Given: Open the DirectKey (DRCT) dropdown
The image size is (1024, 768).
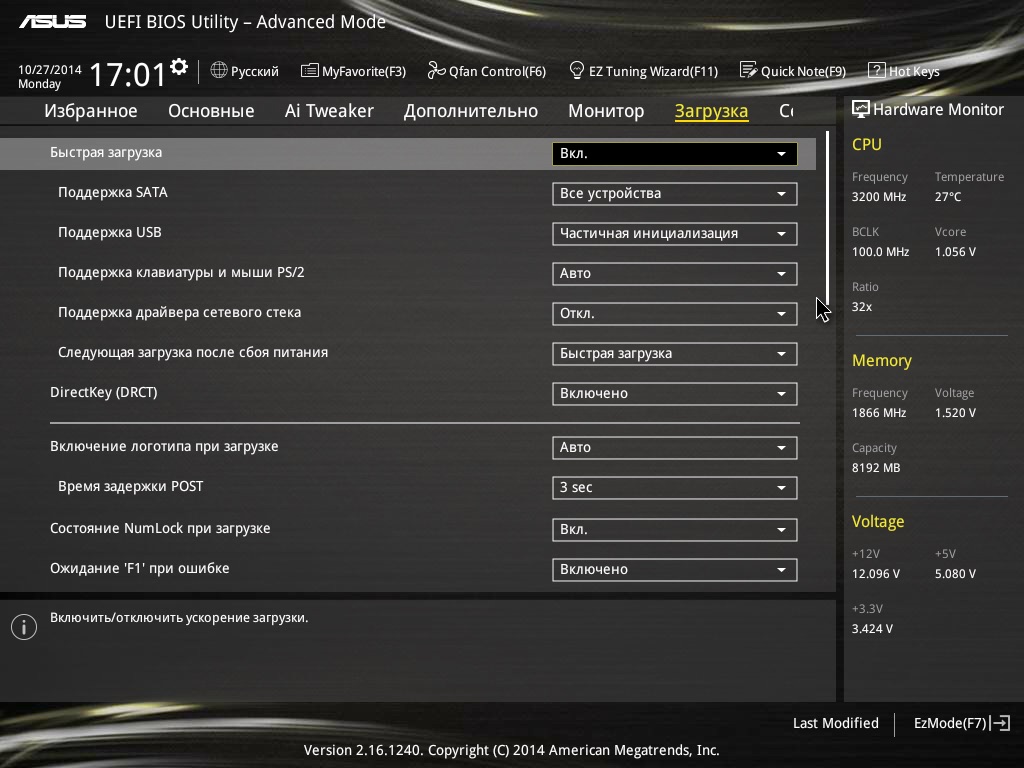Looking at the screenshot, I should (x=675, y=394).
